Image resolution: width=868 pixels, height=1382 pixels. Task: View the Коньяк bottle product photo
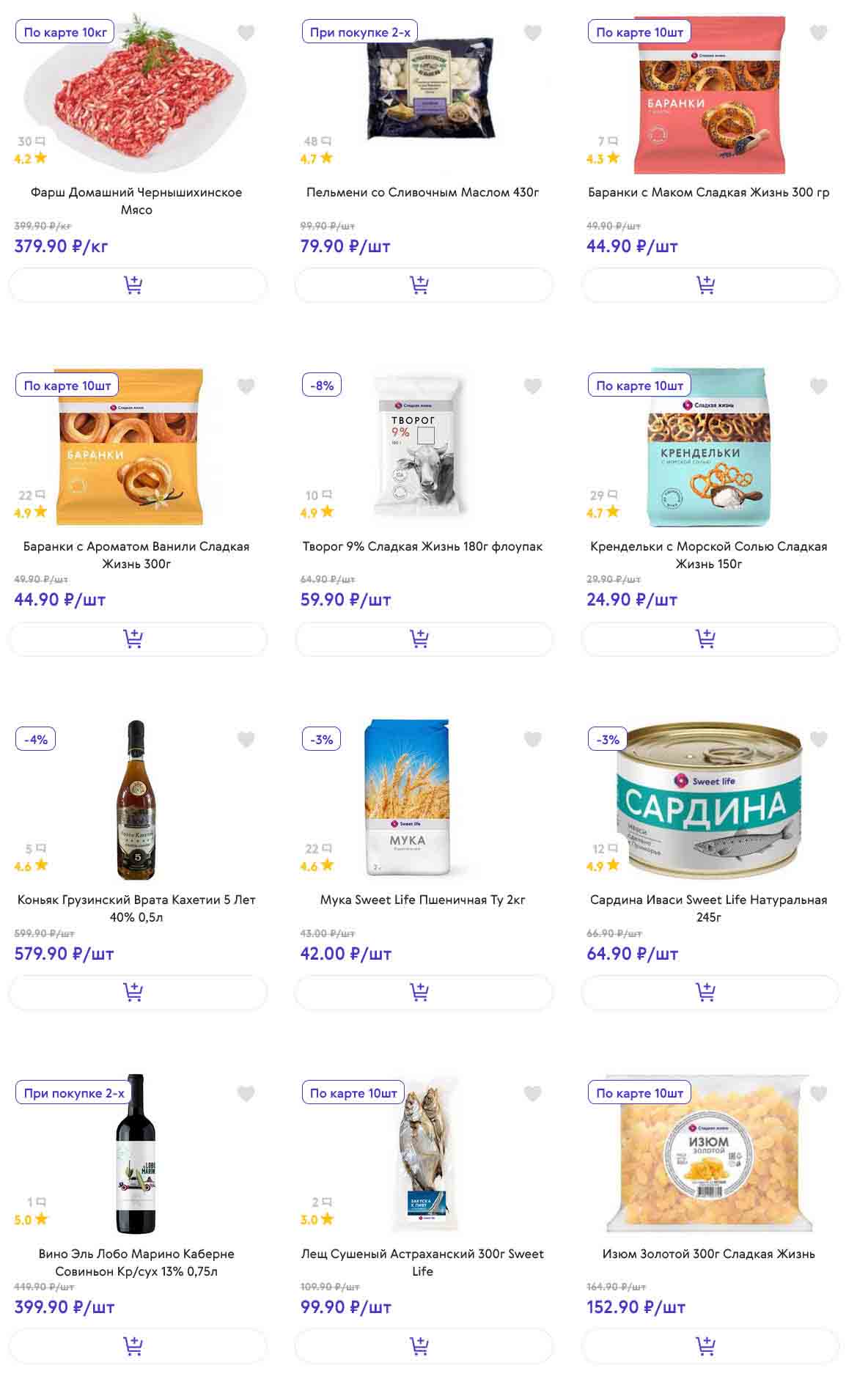[x=136, y=801]
